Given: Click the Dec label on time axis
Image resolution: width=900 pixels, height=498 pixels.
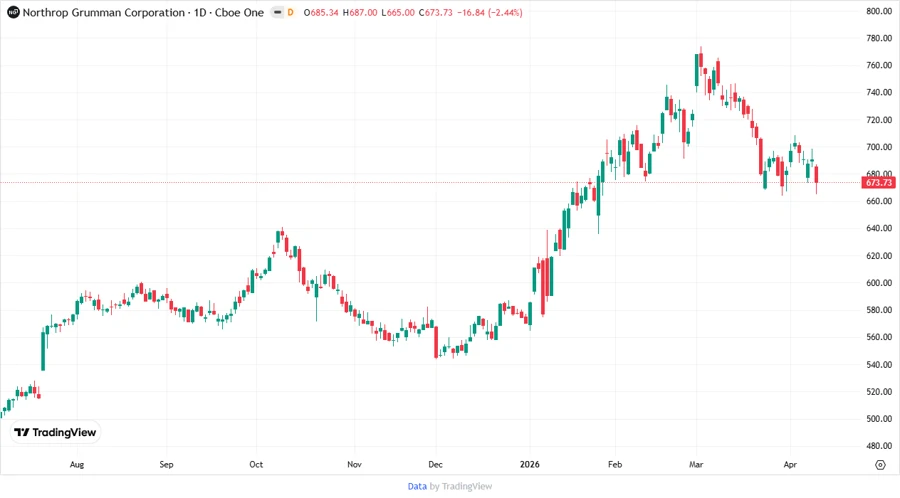Looking at the screenshot, I should (436, 464).
